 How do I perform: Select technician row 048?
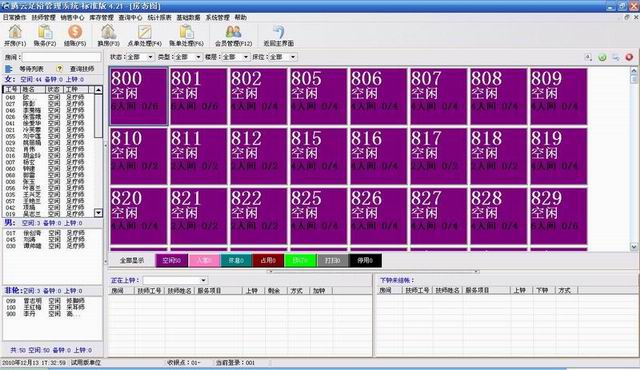[x=48, y=97]
